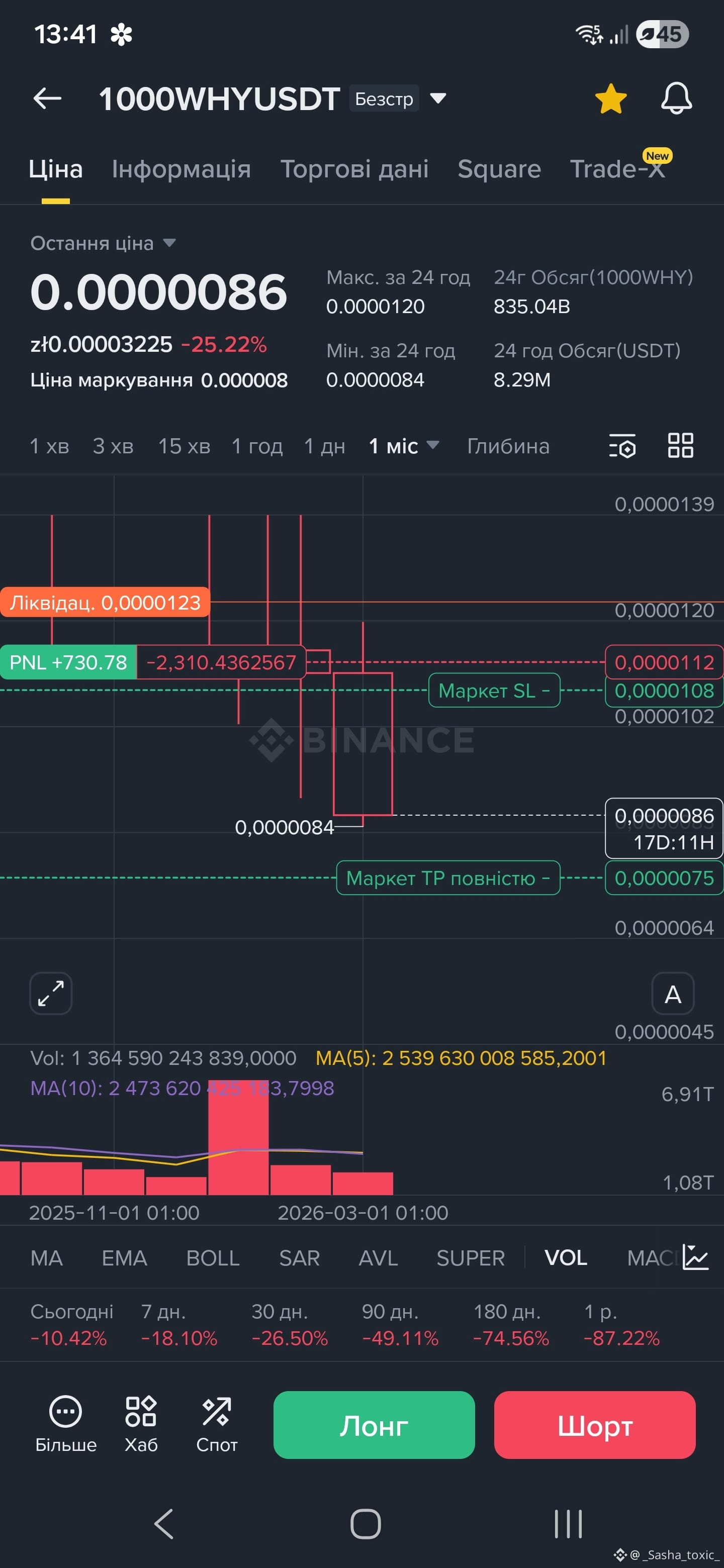The height and width of the screenshot is (1568, 724).
Task: Select the 1 дн timeframe
Action: point(325,446)
